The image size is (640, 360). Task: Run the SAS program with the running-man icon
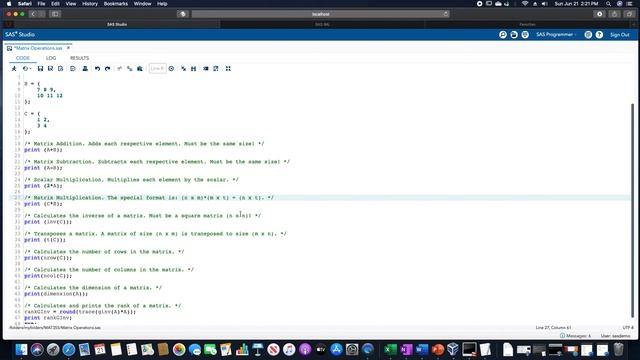point(14,69)
